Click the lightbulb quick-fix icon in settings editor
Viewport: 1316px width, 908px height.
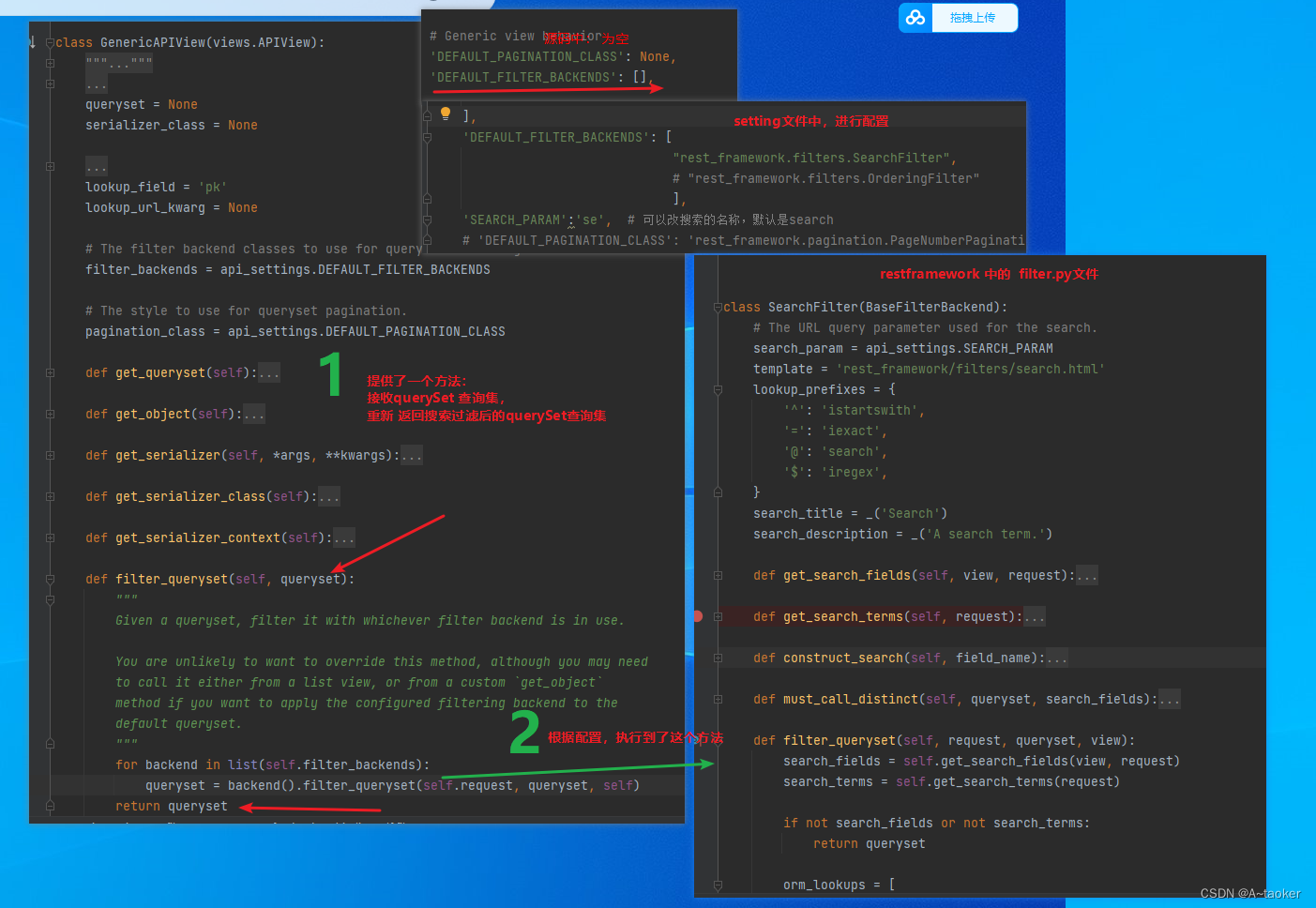coord(446,114)
